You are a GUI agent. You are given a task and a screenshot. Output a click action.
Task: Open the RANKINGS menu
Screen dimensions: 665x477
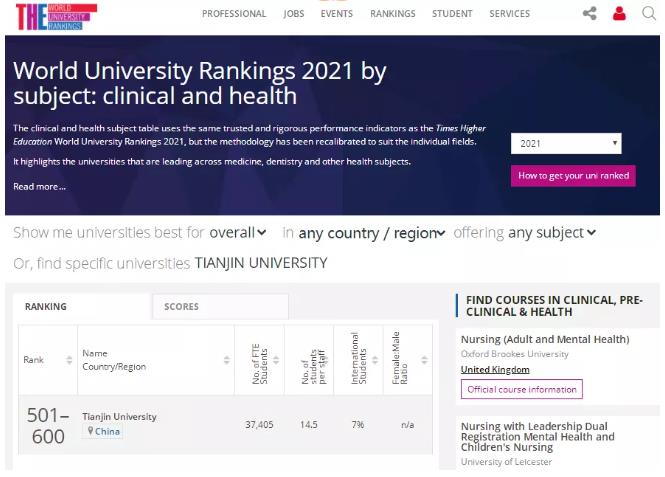[393, 14]
